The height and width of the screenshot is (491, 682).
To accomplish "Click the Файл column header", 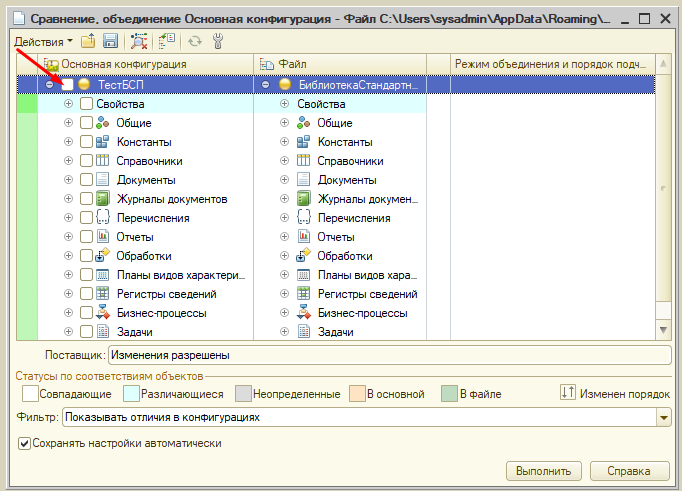I will click(x=340, y=64).
